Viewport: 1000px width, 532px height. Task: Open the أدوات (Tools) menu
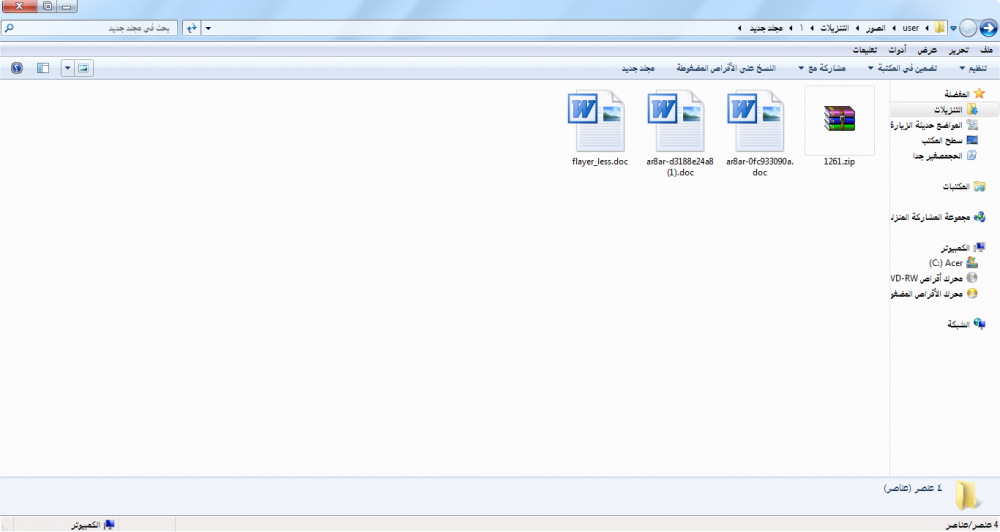pyautogui.click(x=898, y=50)
